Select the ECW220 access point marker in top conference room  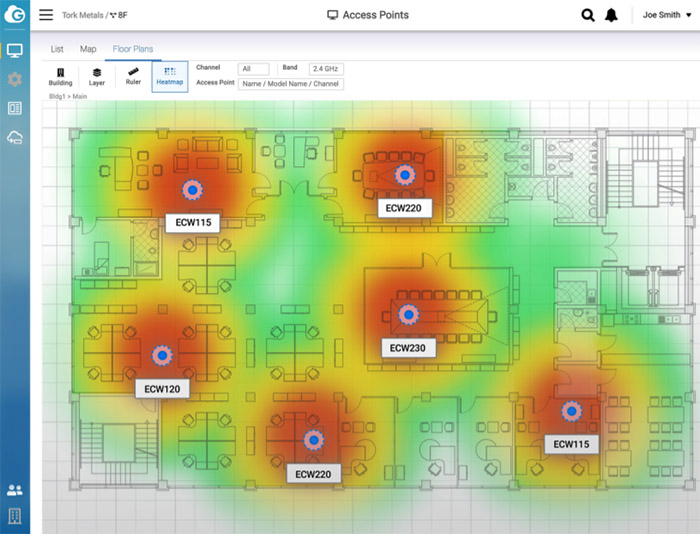tap(405, 175)
